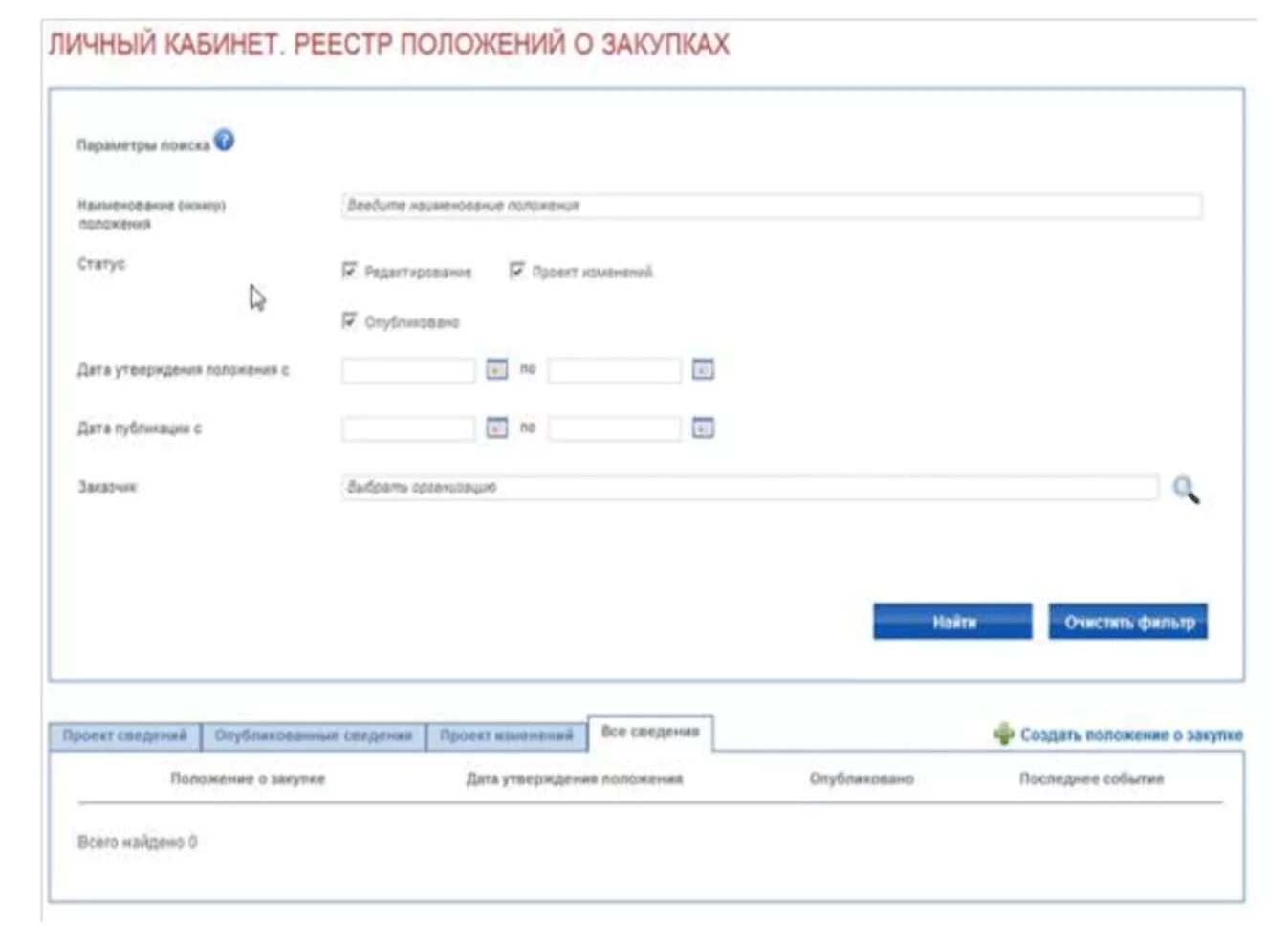The height and width of the screenshot is (944, 1288).
Task: Open calendar for approval date start
Action: click(496, 368)
